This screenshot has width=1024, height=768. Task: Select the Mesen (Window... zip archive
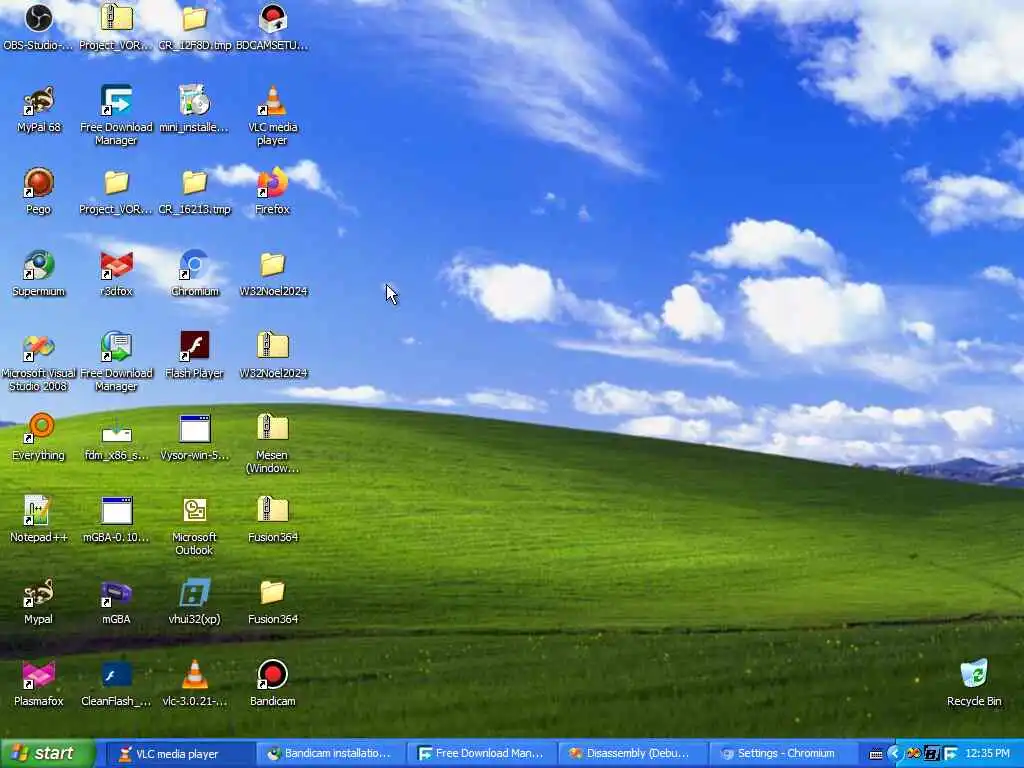[x=272, y=443]
